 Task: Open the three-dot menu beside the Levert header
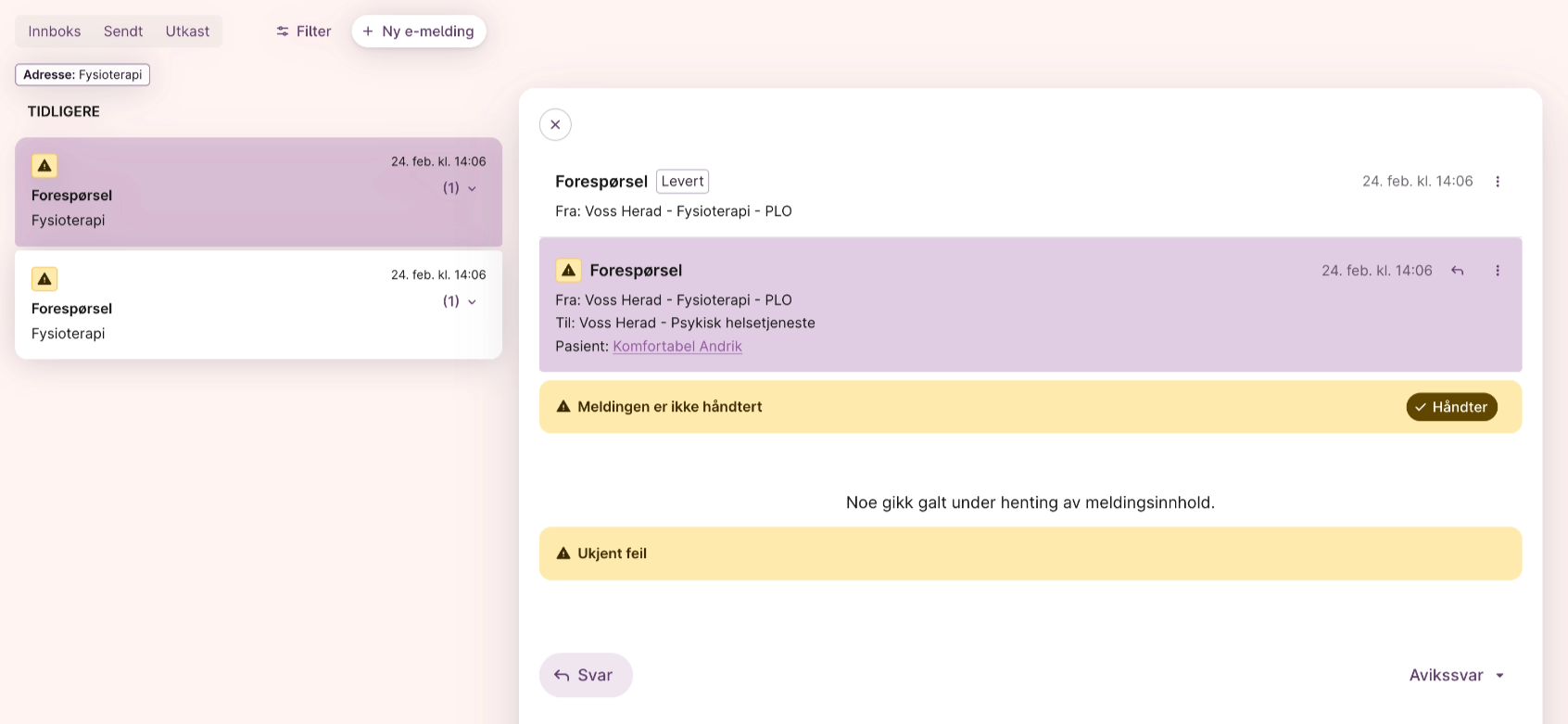tap(1498, 182)
